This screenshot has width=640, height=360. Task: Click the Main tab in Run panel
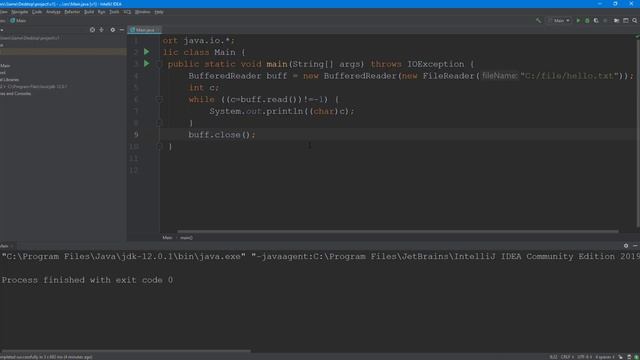6,246
